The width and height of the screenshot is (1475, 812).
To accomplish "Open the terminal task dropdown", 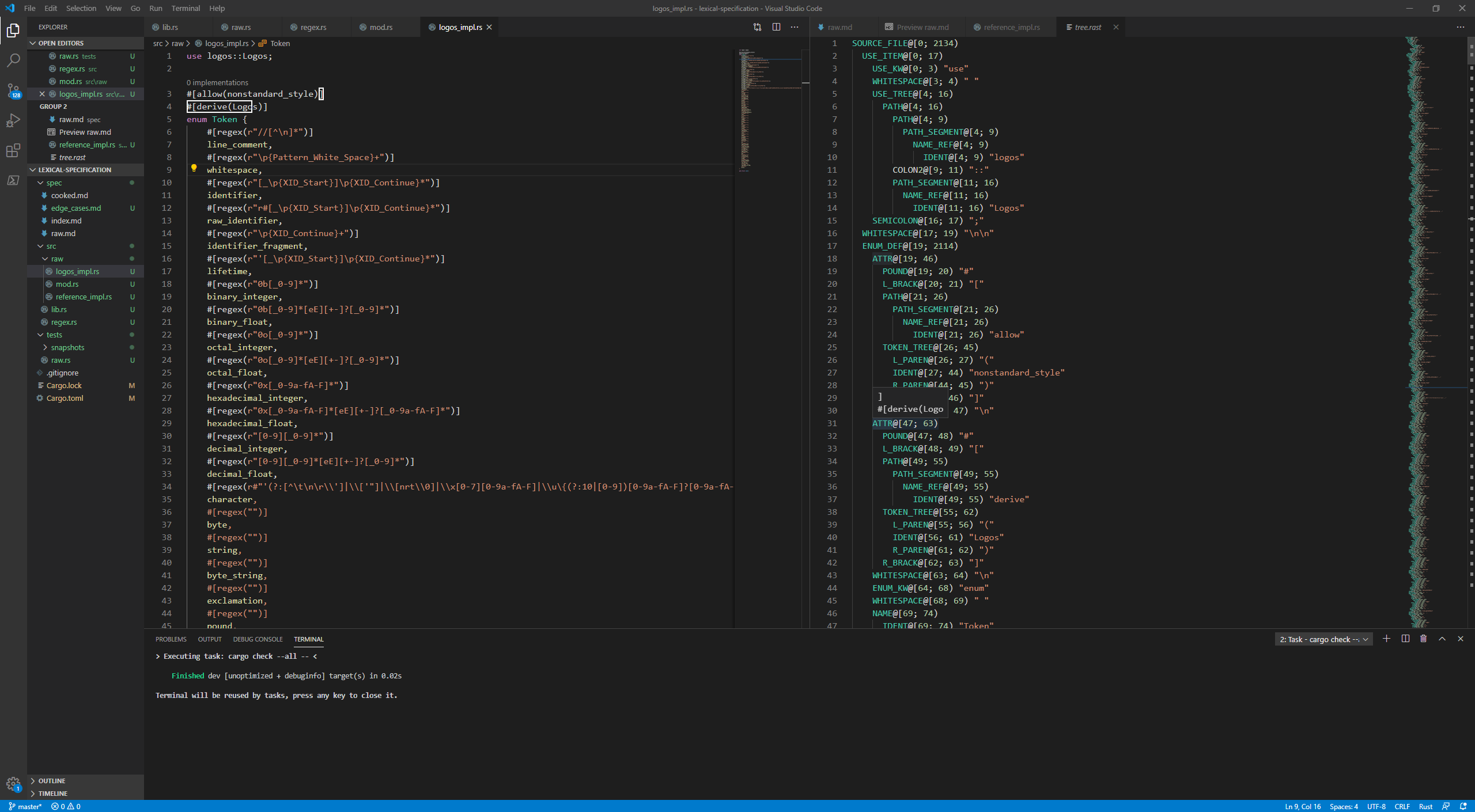I will pos(1365,639).
